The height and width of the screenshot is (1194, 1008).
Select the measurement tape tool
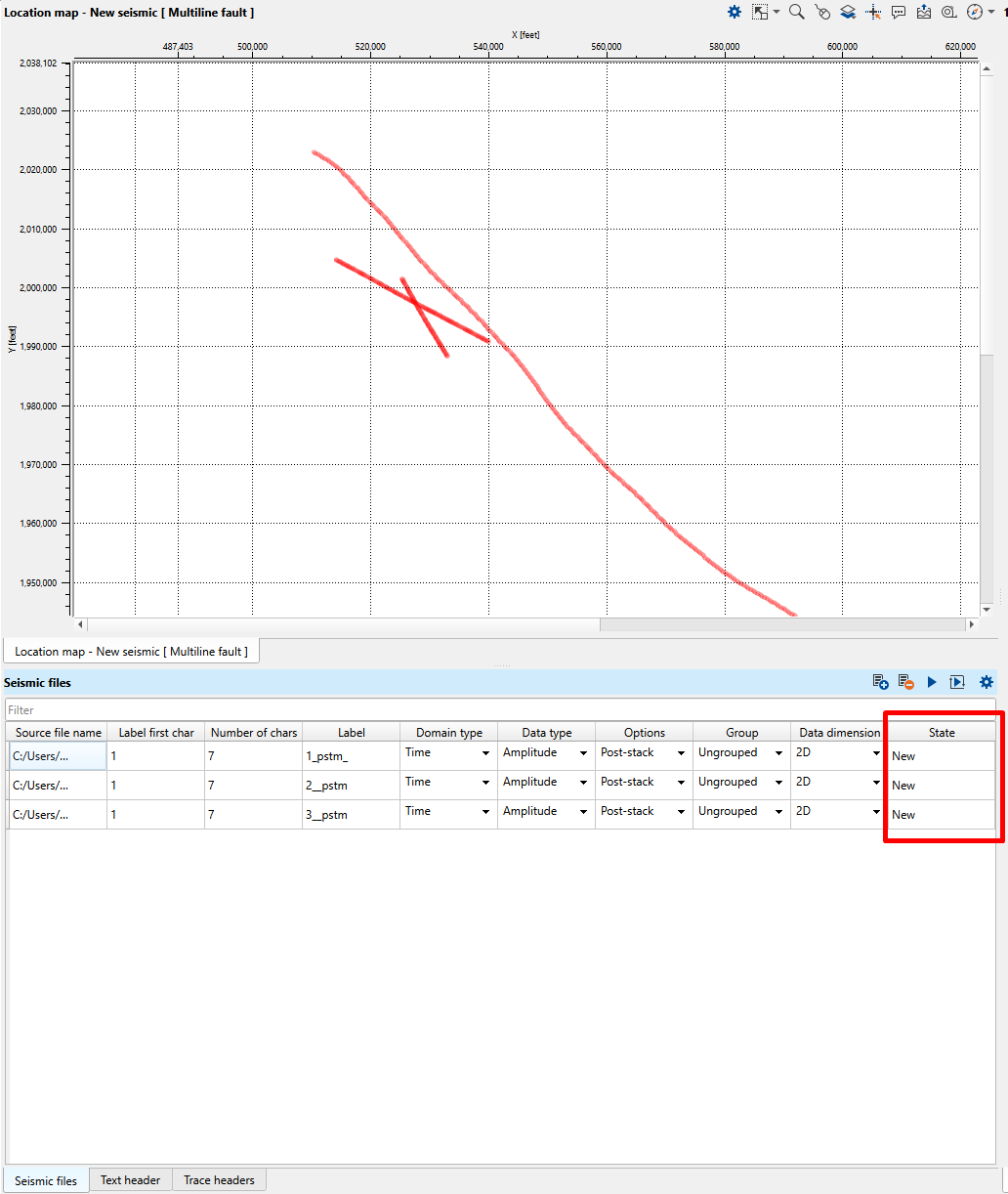tap(947, 12)
